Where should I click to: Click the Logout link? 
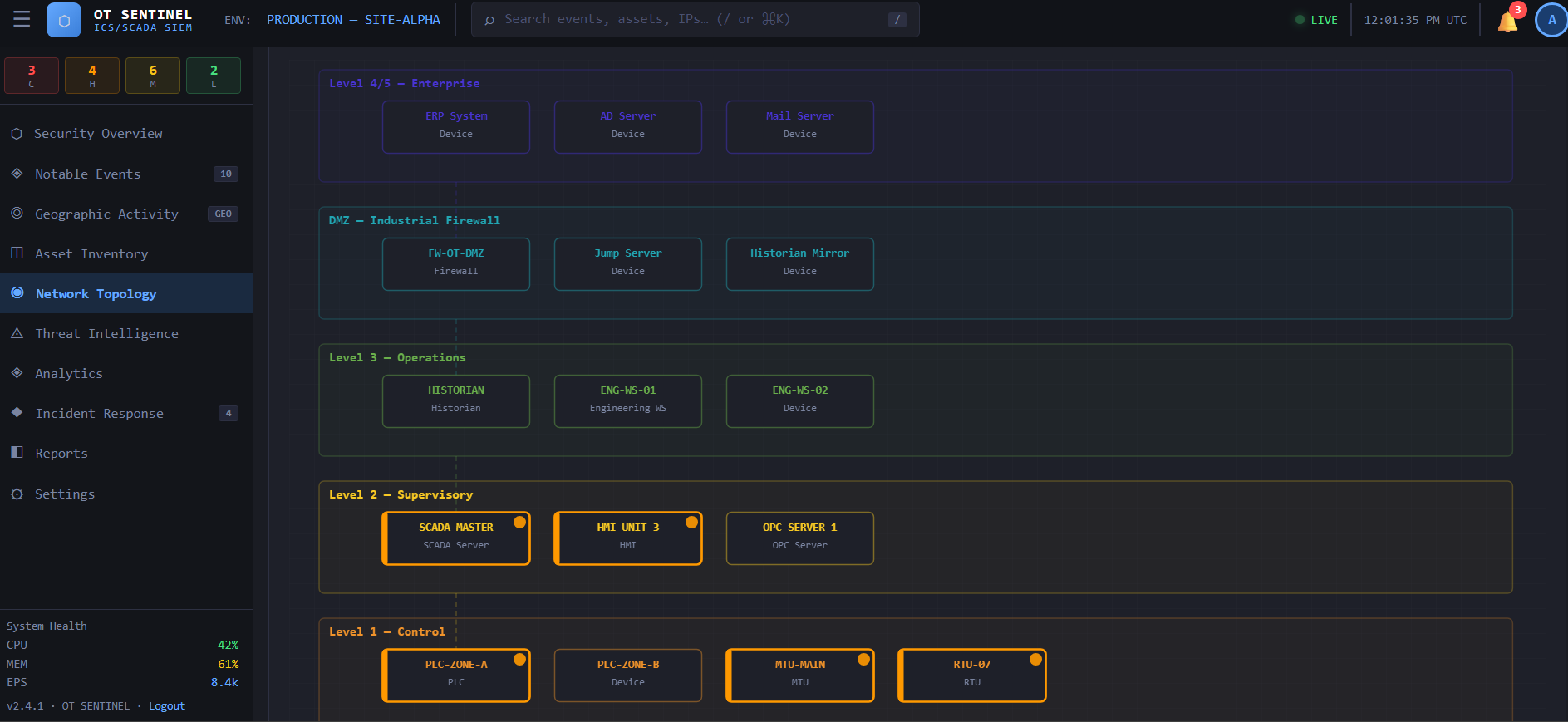tap(167, 706)
